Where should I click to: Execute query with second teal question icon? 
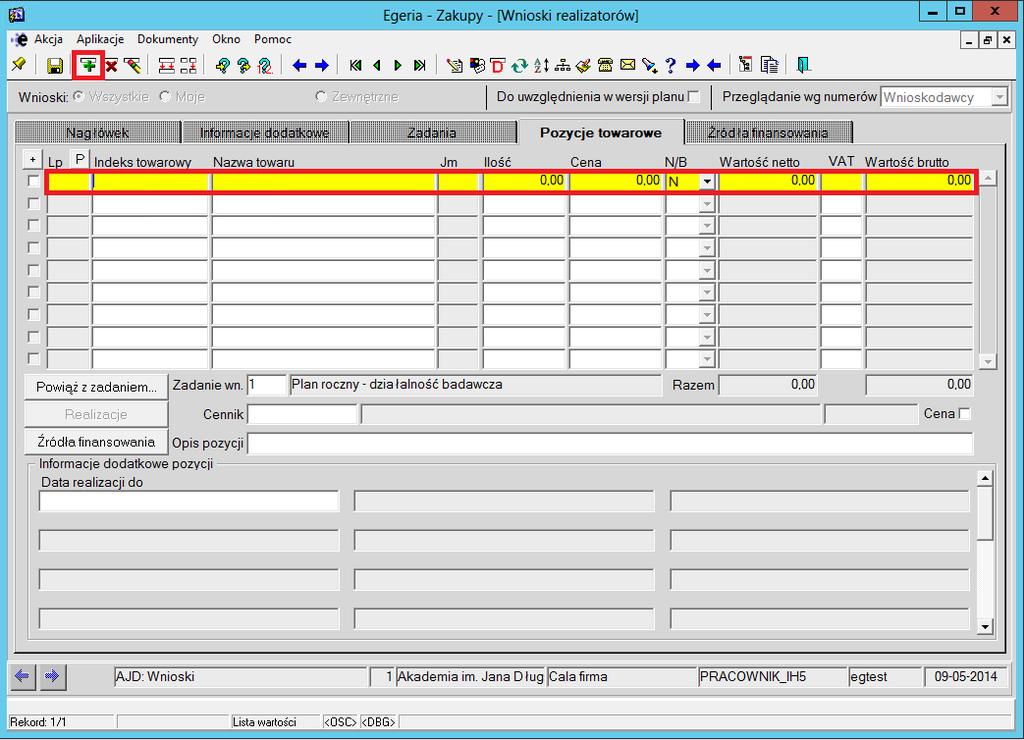[244, 65]
